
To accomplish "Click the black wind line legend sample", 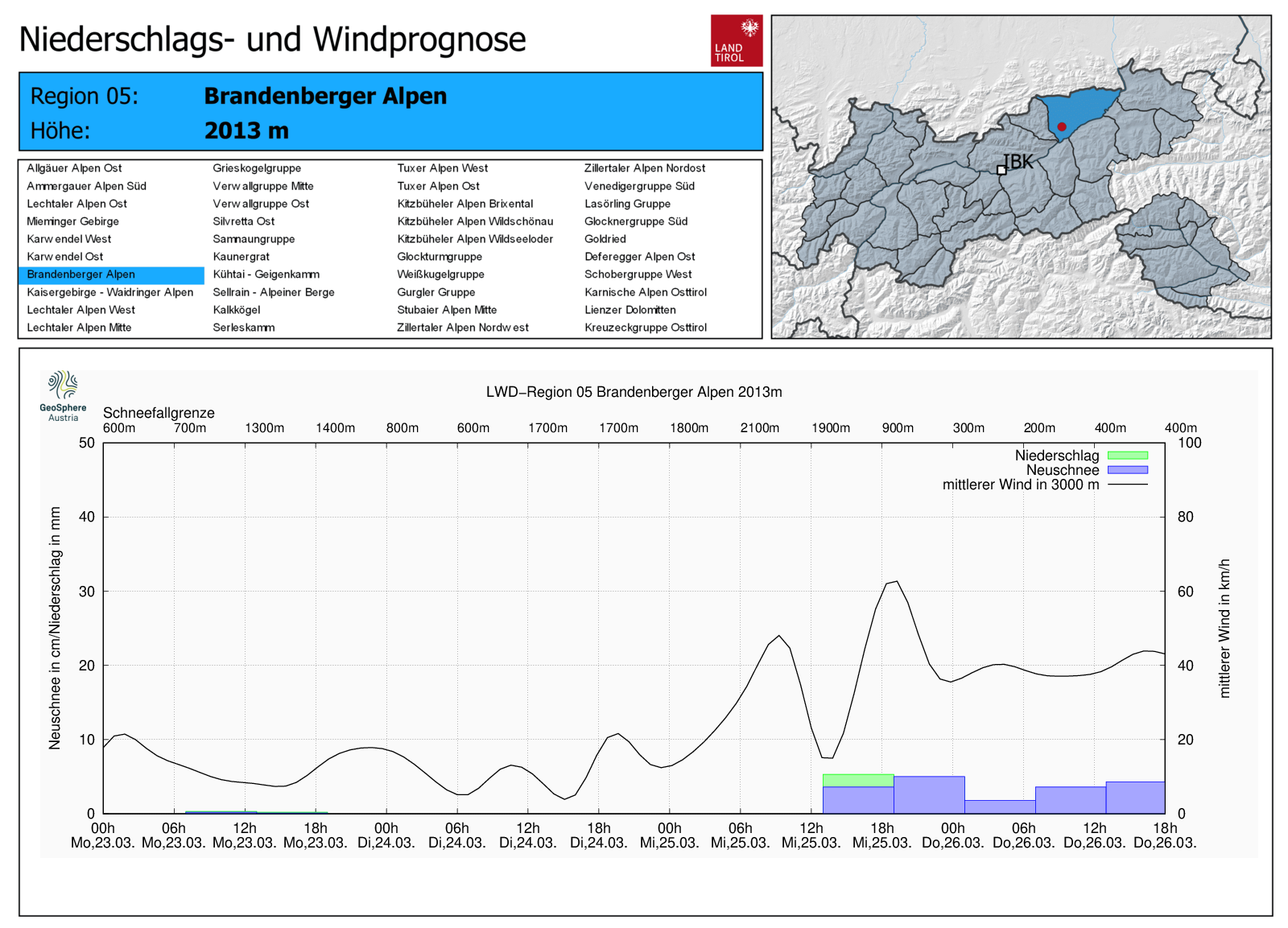I will coord(1127,485).
